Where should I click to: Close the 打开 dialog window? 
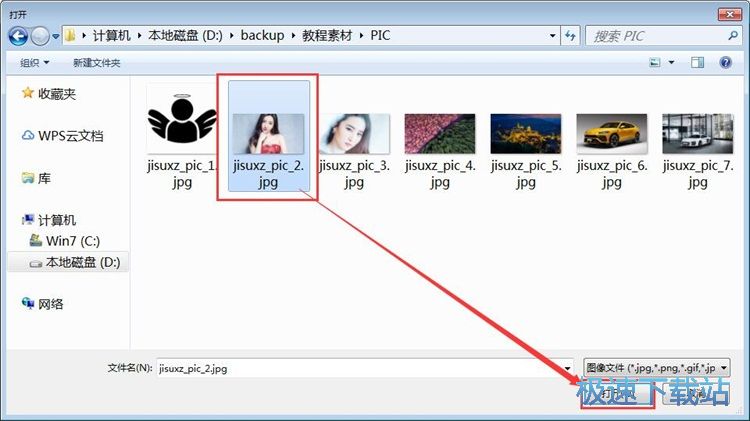(729, 14)
